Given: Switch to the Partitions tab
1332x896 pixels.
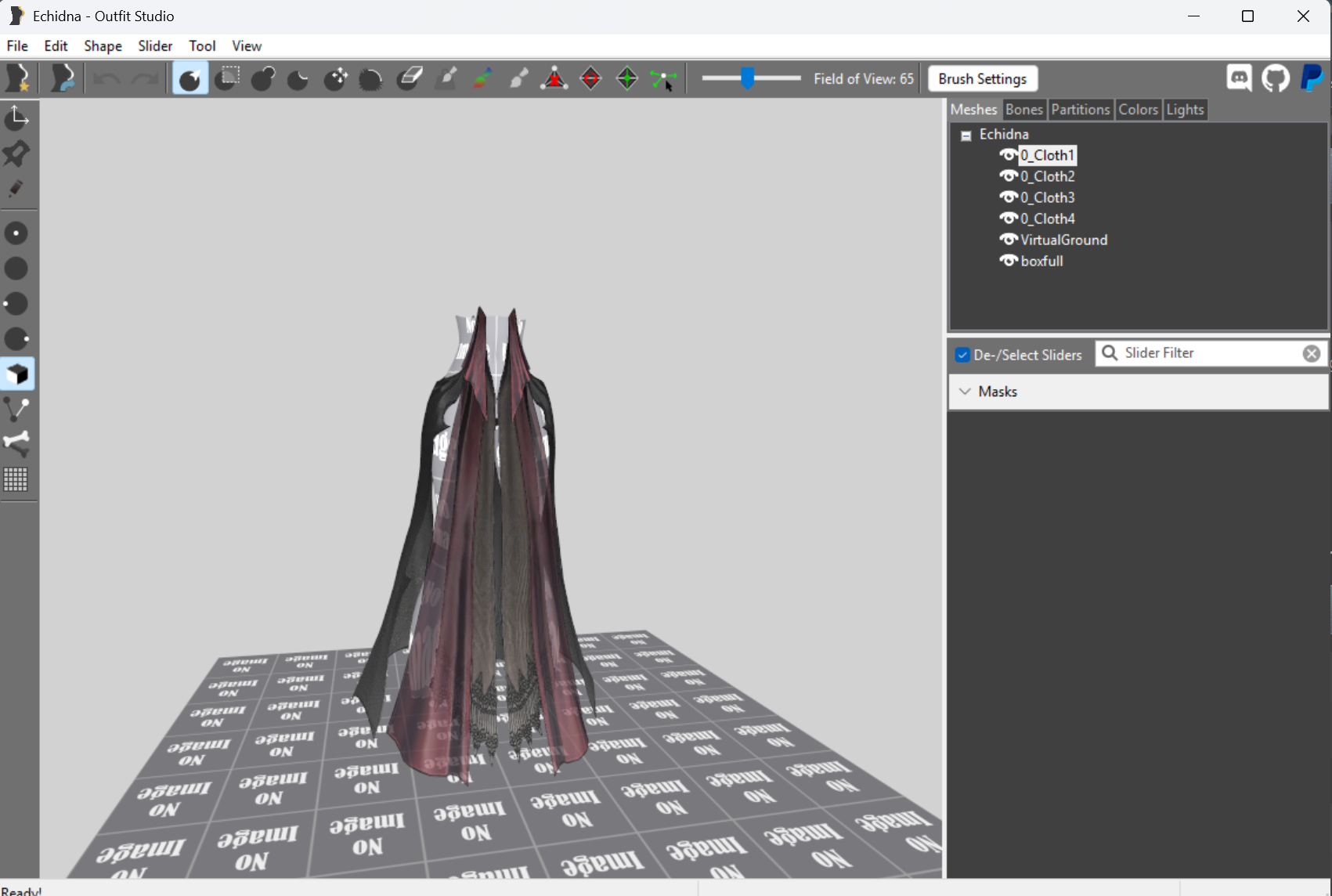Looking at the screenshot, I should pyautogui.click(x=1081, y=110).
